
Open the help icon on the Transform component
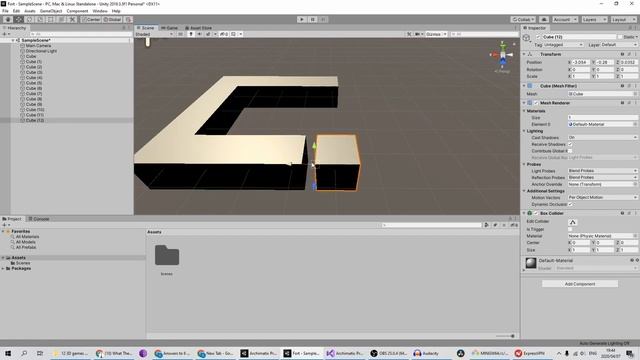point(622,54)
